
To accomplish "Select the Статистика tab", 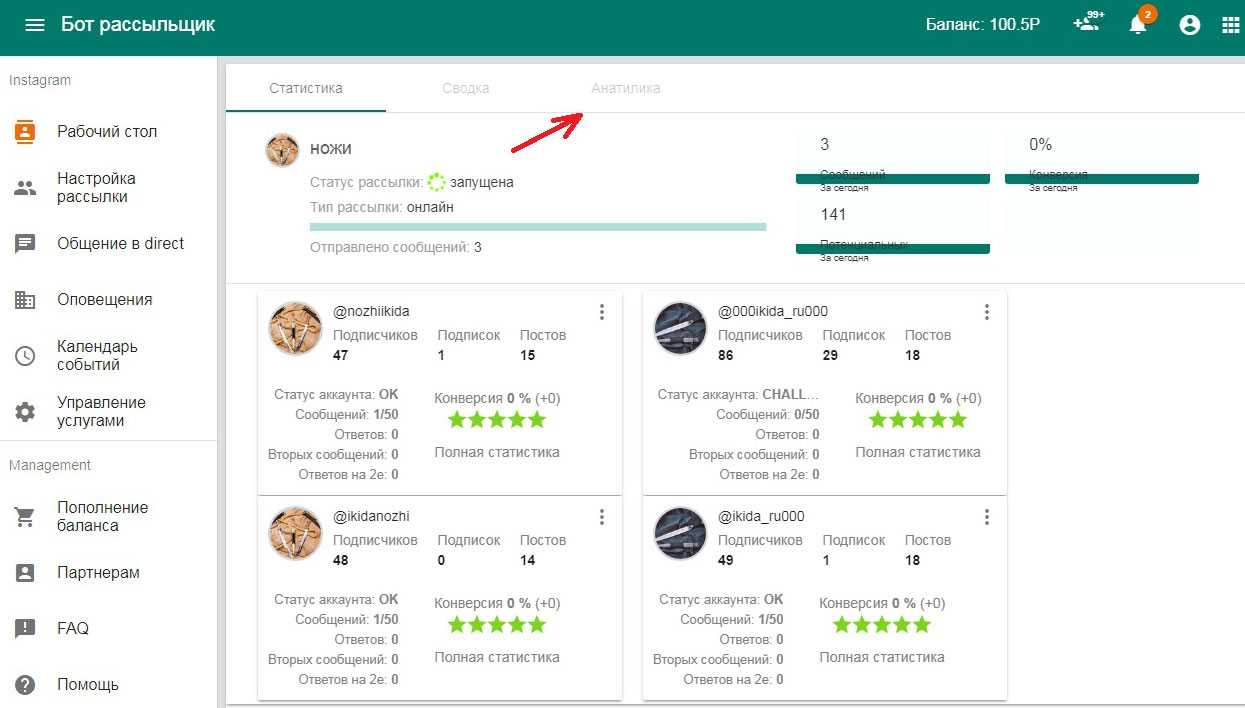I will [306, 88].
